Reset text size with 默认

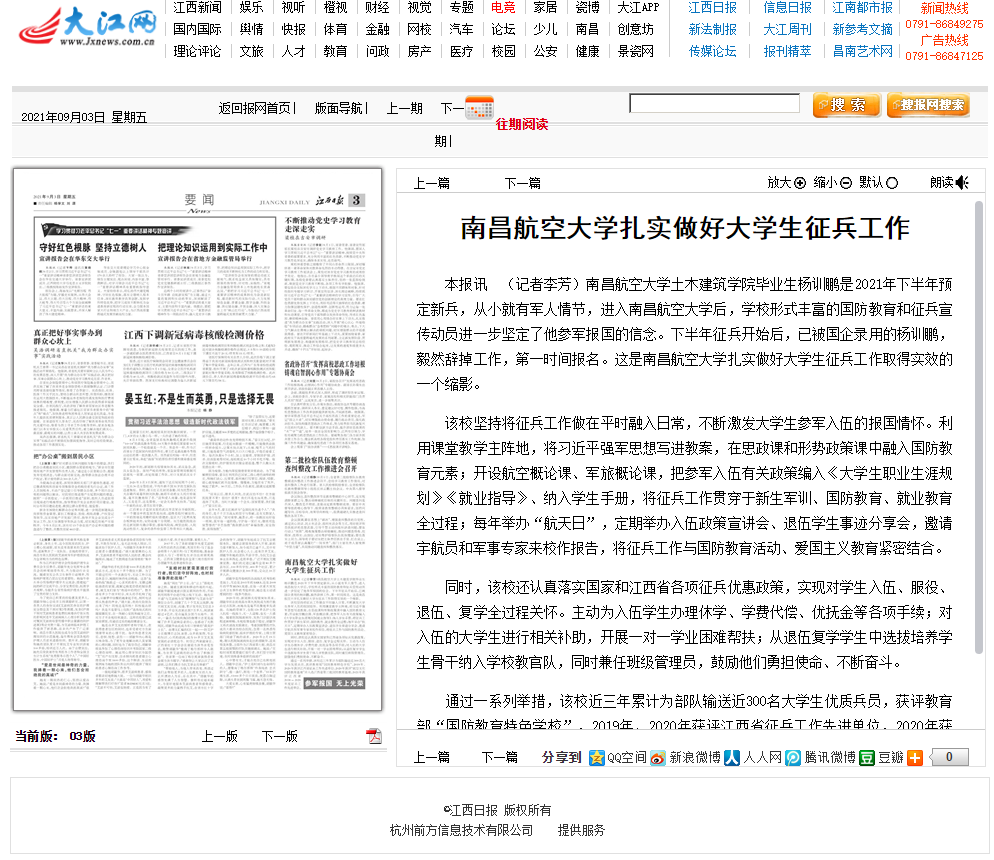(x=878, y=182)
